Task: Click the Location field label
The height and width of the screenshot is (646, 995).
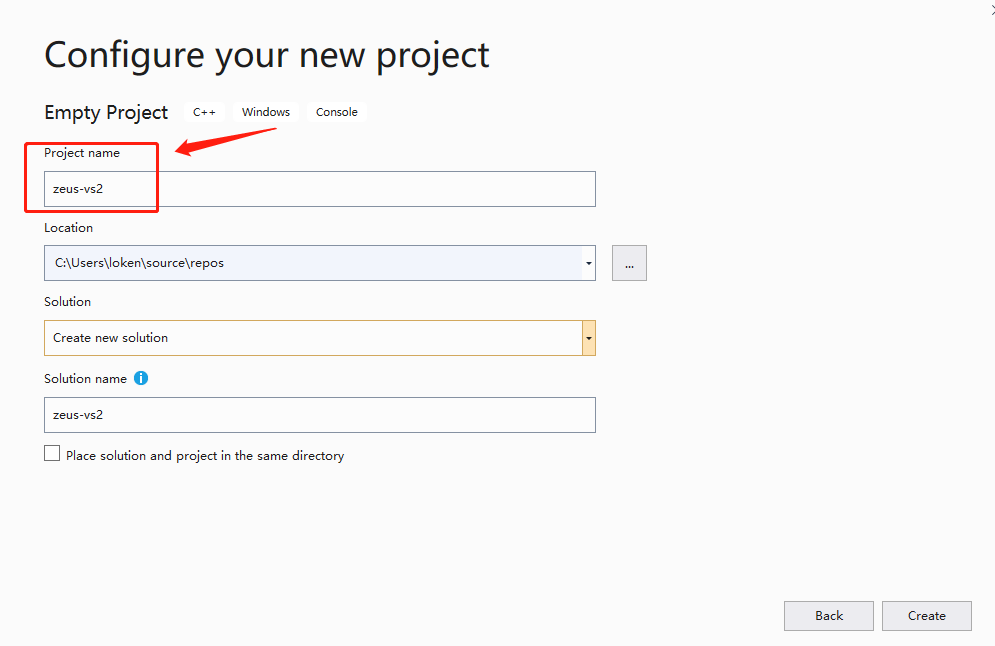Action: coord(68,228)
